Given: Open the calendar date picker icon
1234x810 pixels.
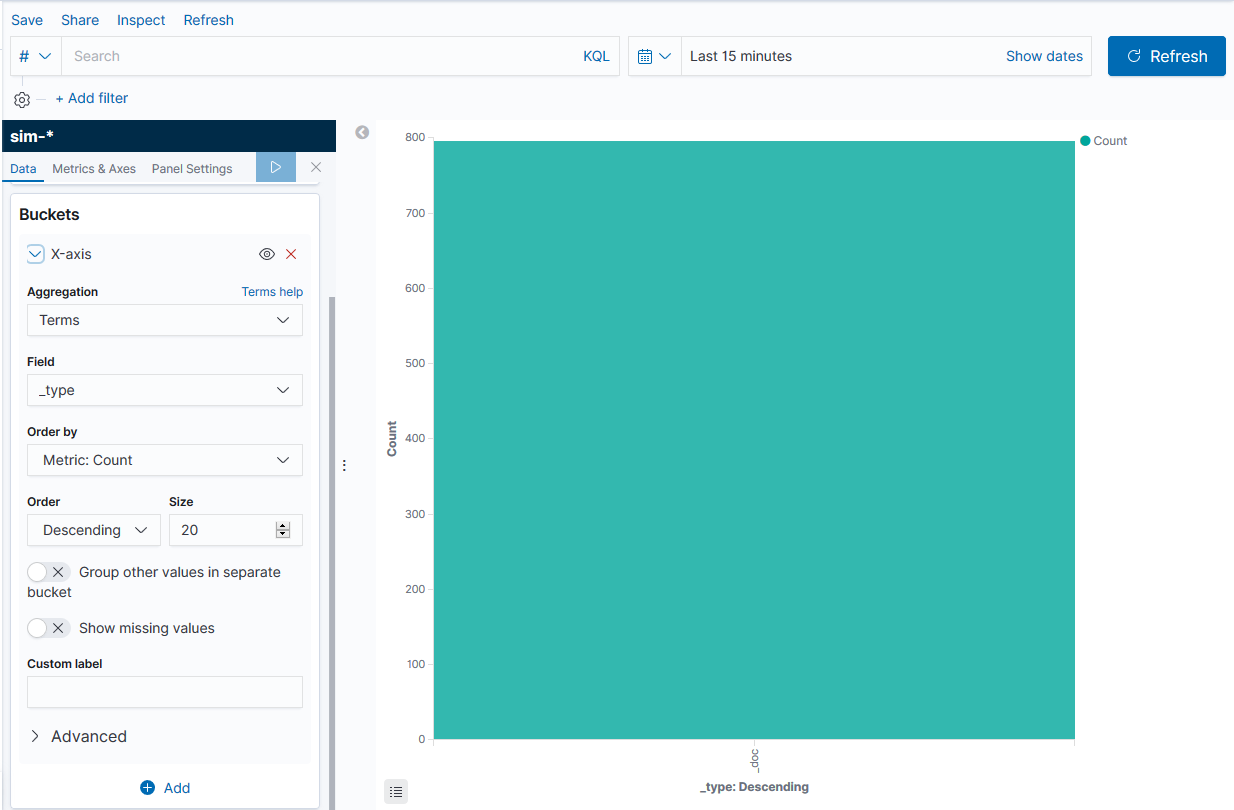Looking at the screenshot, I should (648, 56).
